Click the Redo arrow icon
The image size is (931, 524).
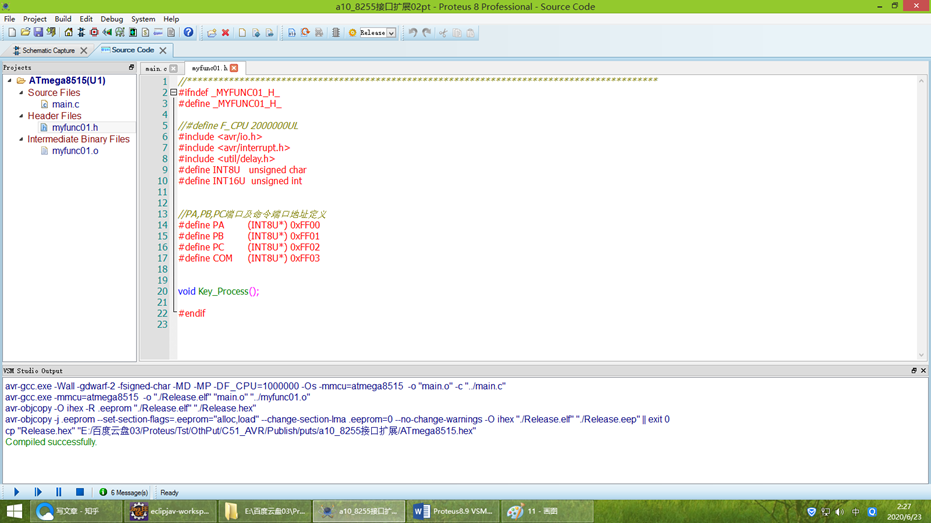426,33
